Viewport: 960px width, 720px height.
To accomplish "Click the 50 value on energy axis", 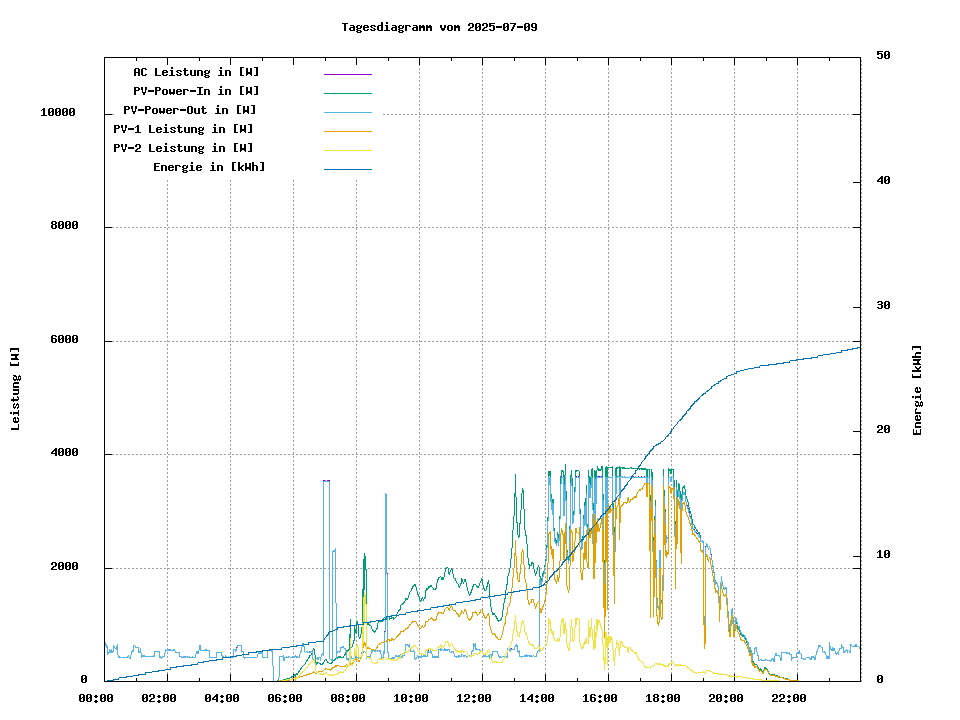I will 883,56.
